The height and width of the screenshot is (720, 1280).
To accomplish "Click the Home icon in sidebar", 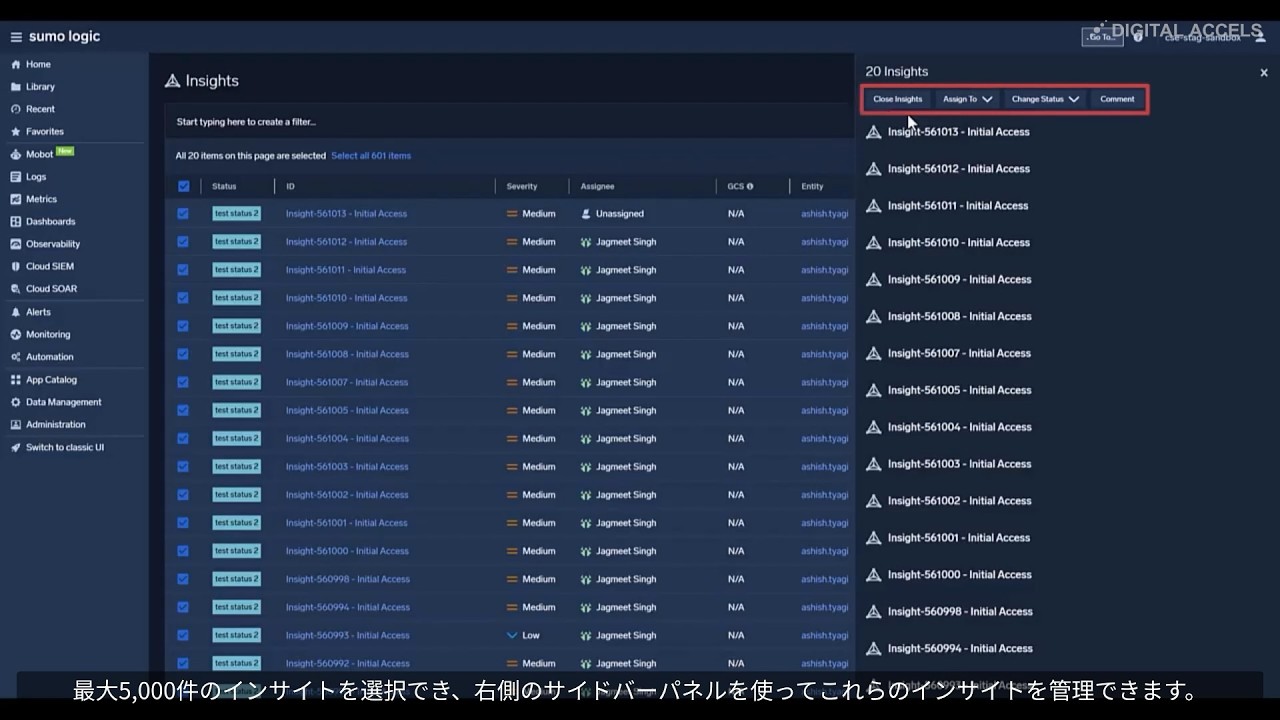I will [x=16, y=64].
